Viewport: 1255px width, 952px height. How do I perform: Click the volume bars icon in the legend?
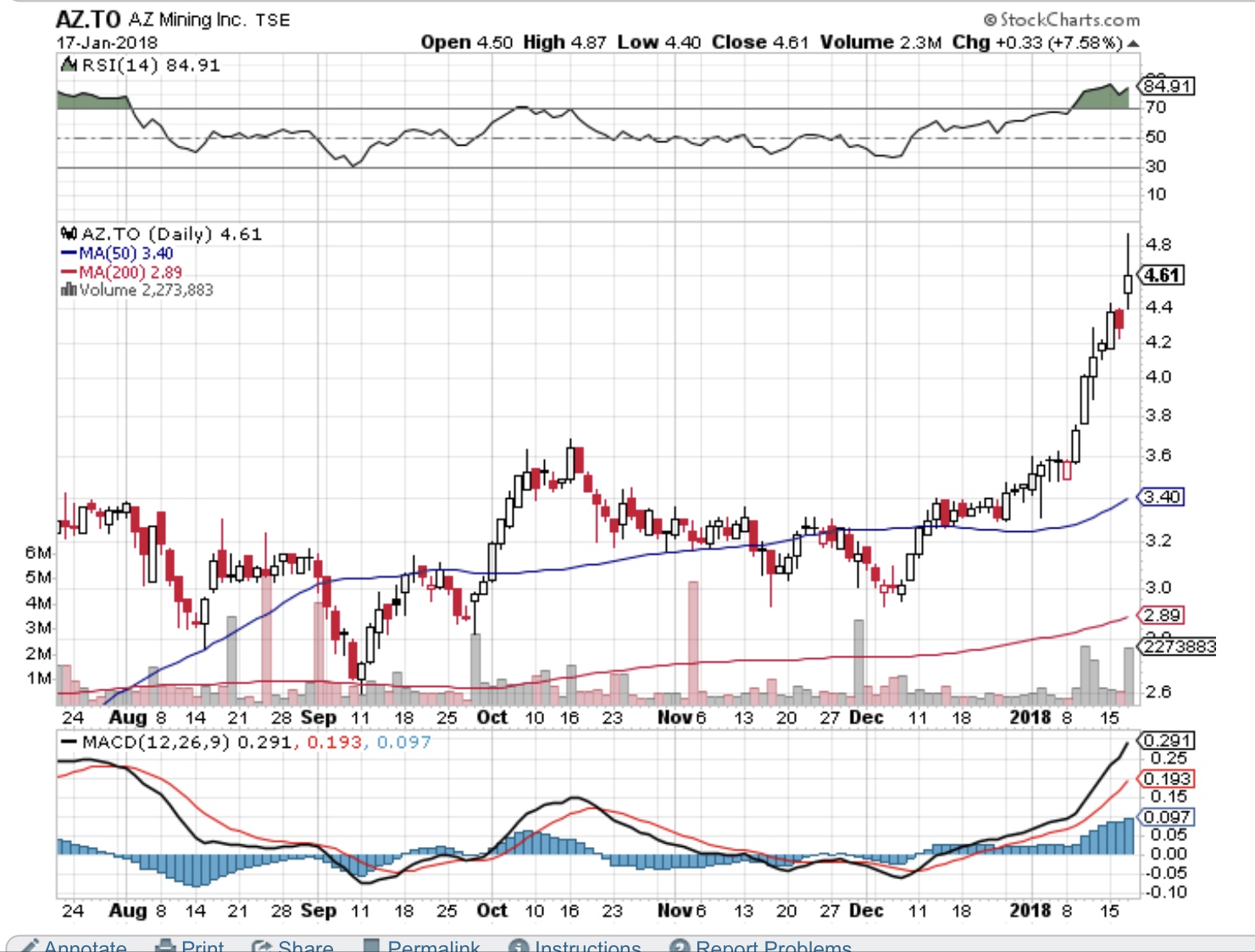(68, 290)
